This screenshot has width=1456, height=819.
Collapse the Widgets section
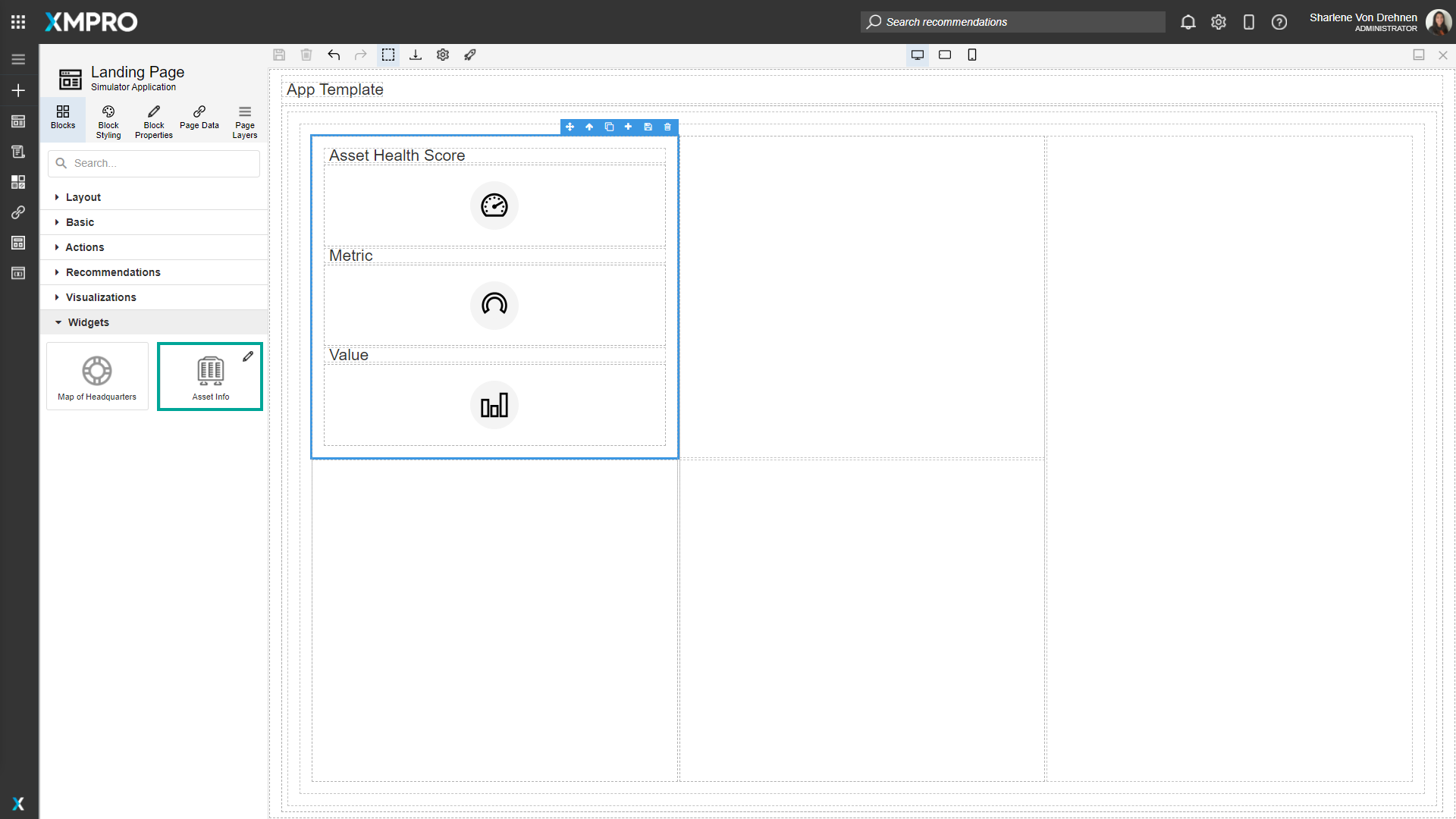point(88,322)
